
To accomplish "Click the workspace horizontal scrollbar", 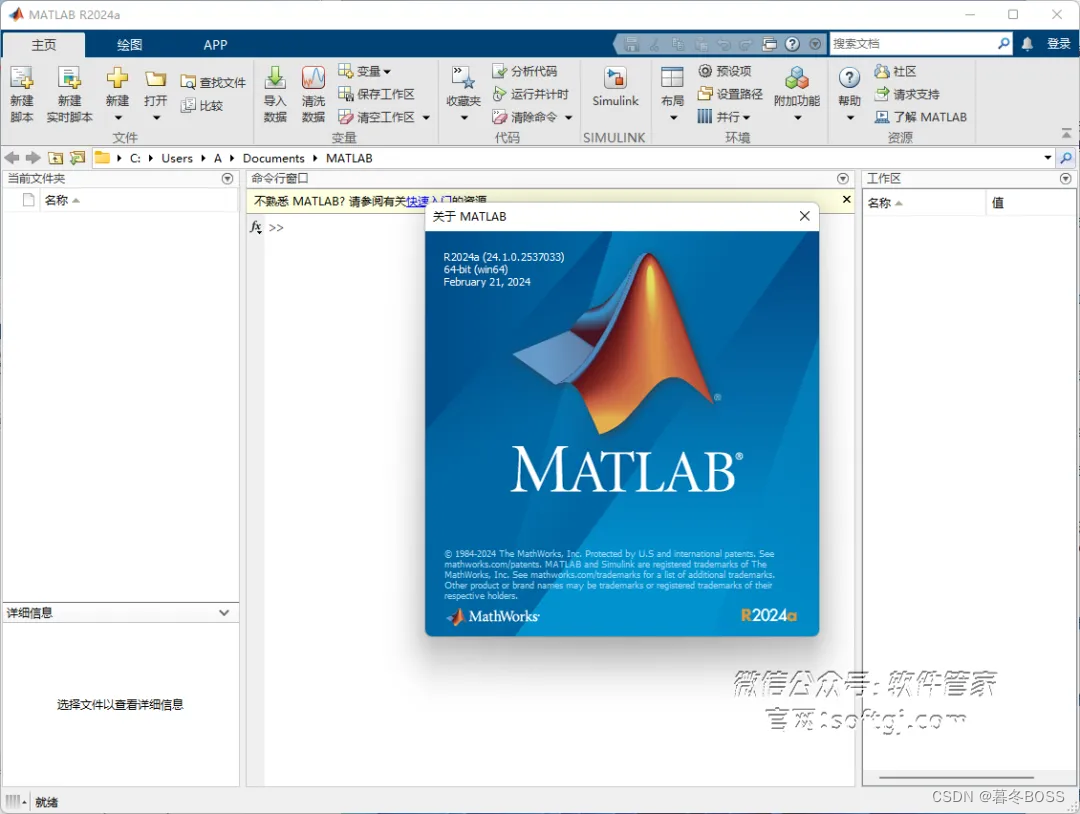I will click(x=957, y=778).
